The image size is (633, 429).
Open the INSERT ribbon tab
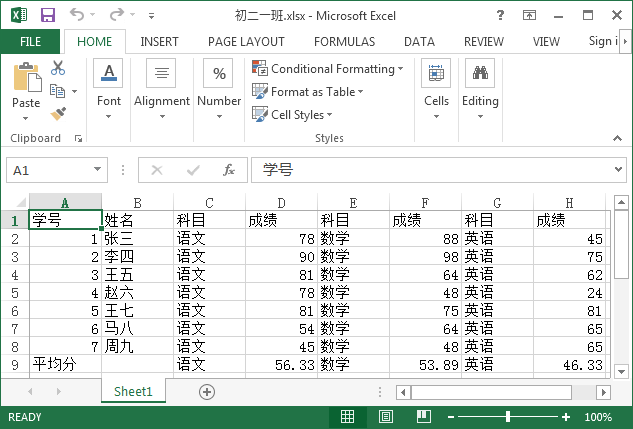[160, 42]
